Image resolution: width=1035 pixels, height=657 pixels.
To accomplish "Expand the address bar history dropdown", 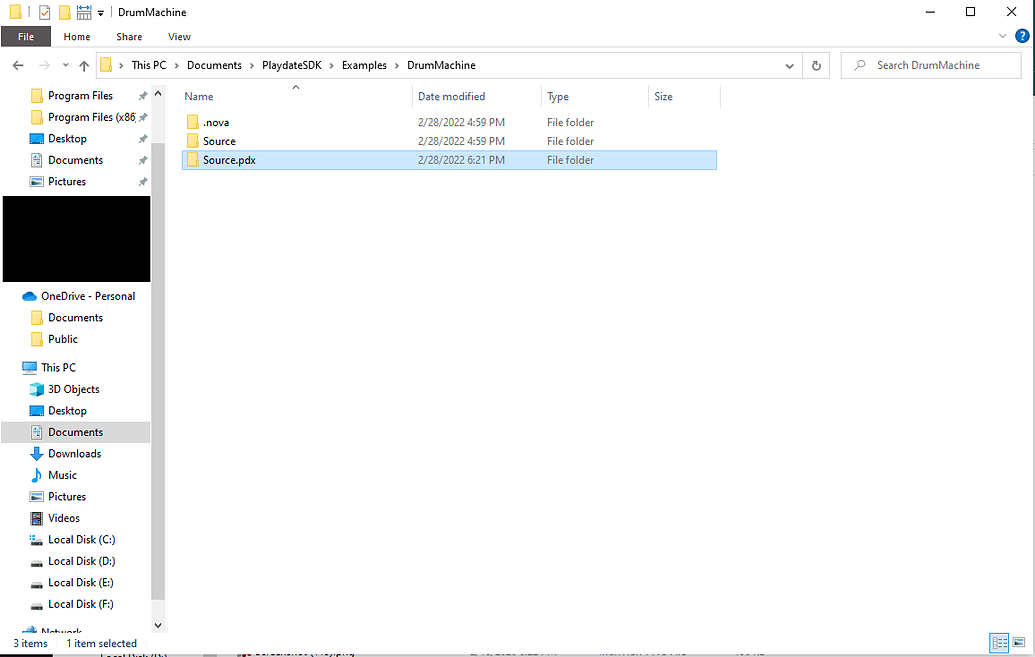I will point(789,65).
